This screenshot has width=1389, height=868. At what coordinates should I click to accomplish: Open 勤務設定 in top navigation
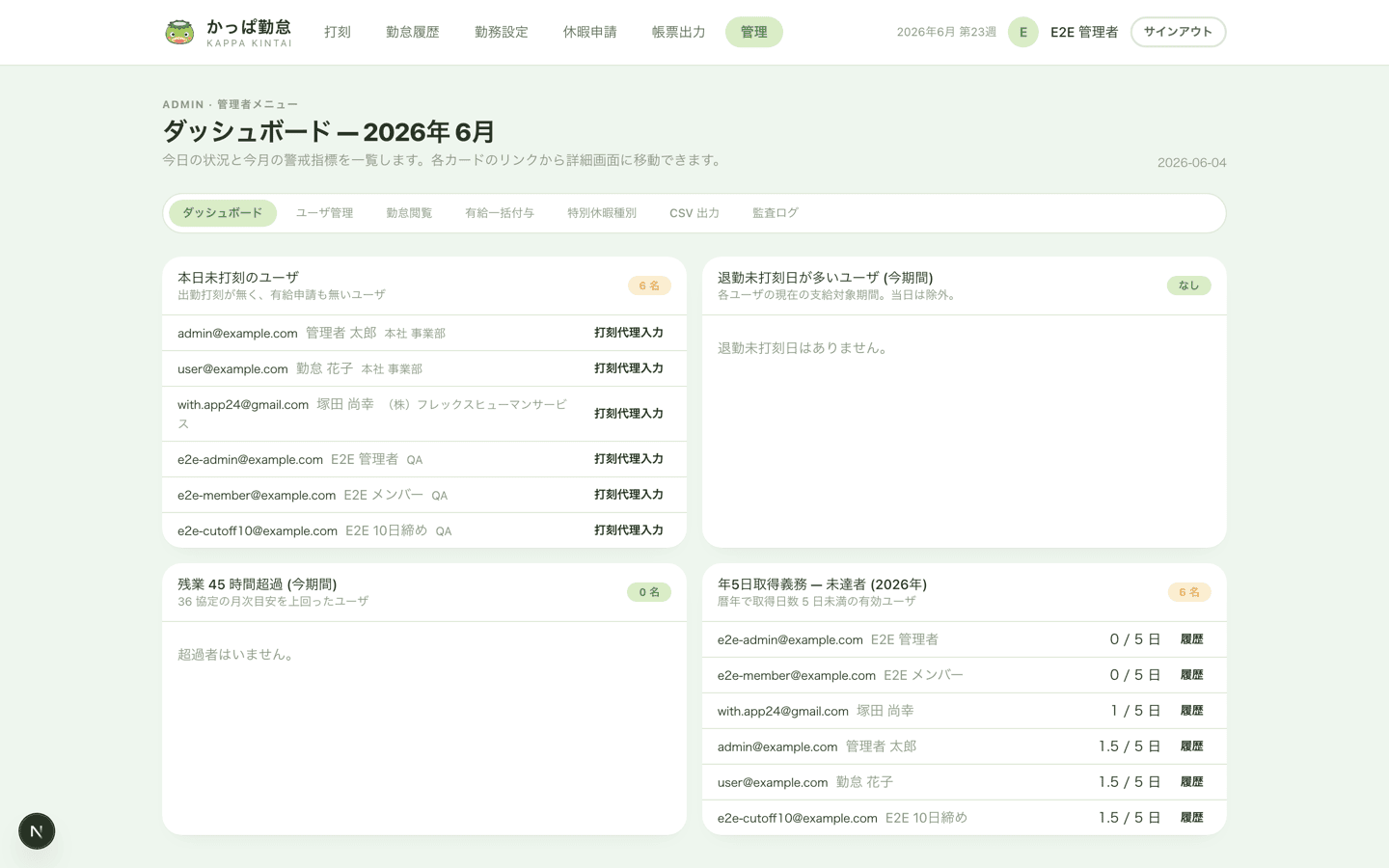502,32
